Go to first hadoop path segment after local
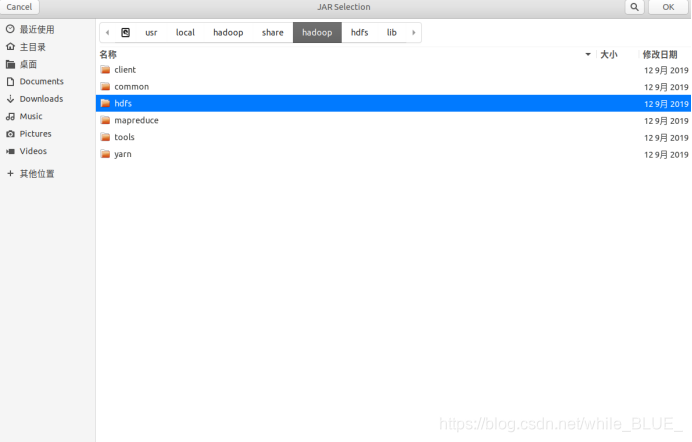The height and width of the screenshot is (442, 692). pos(228,33)
